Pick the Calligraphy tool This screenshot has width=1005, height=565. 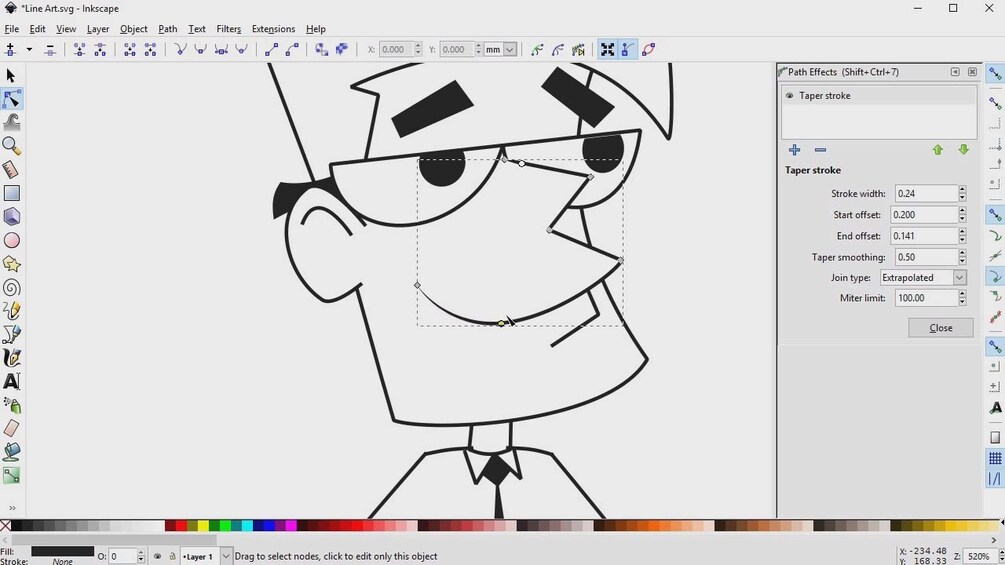12,357
